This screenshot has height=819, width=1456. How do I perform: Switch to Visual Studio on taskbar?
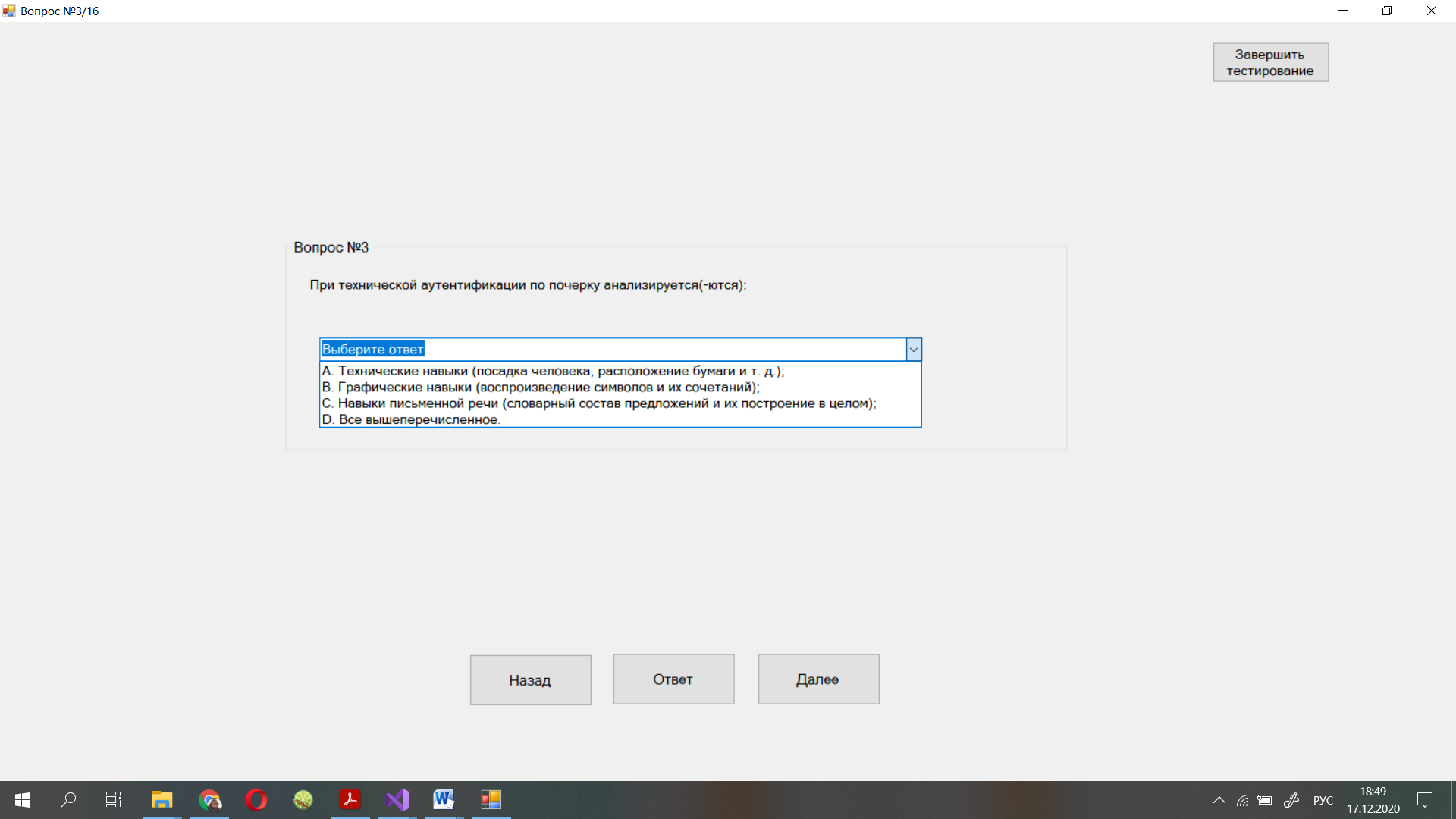(x=397, y=800)
